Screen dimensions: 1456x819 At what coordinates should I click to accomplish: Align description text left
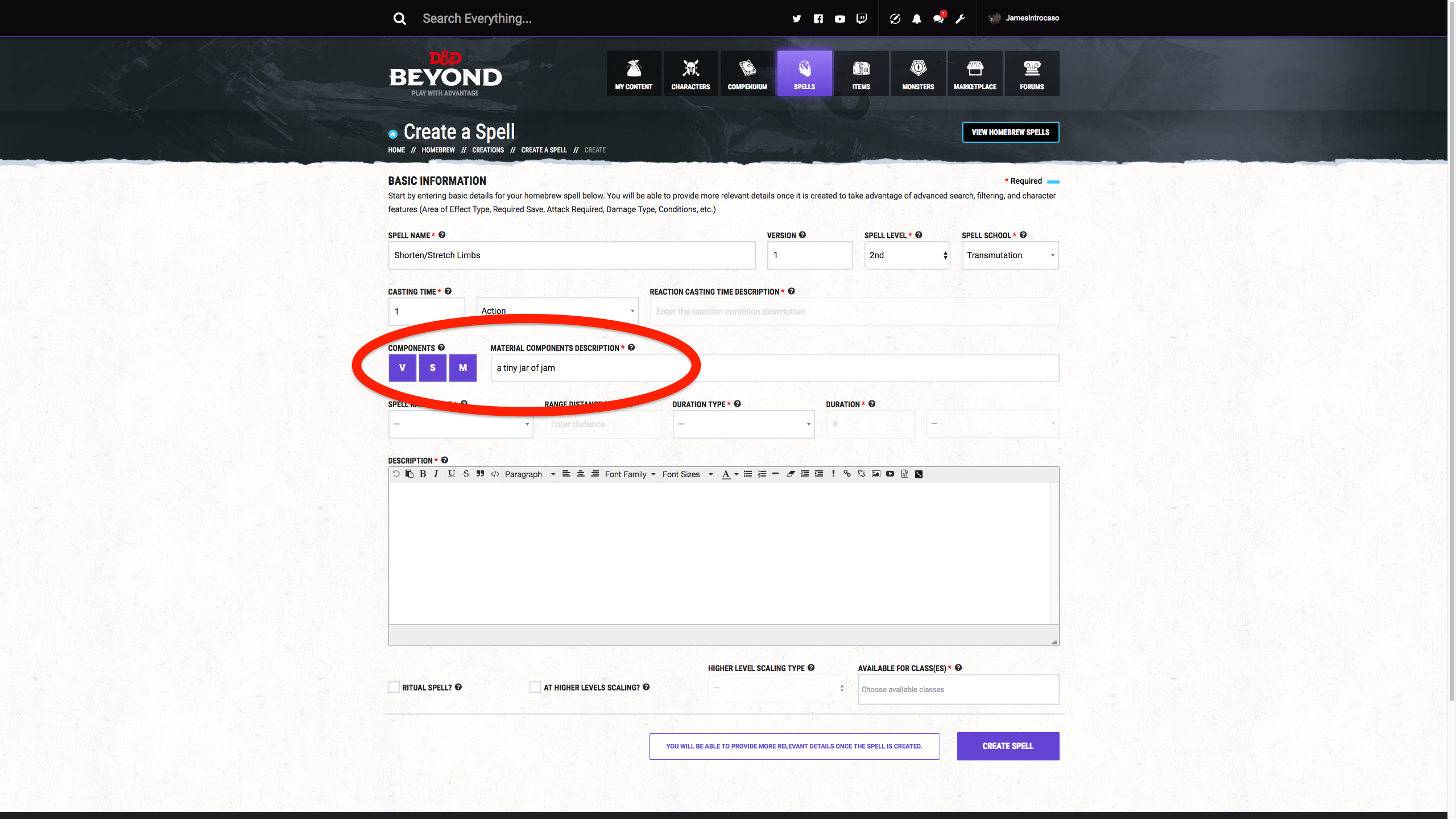click(x=566, y=474)
